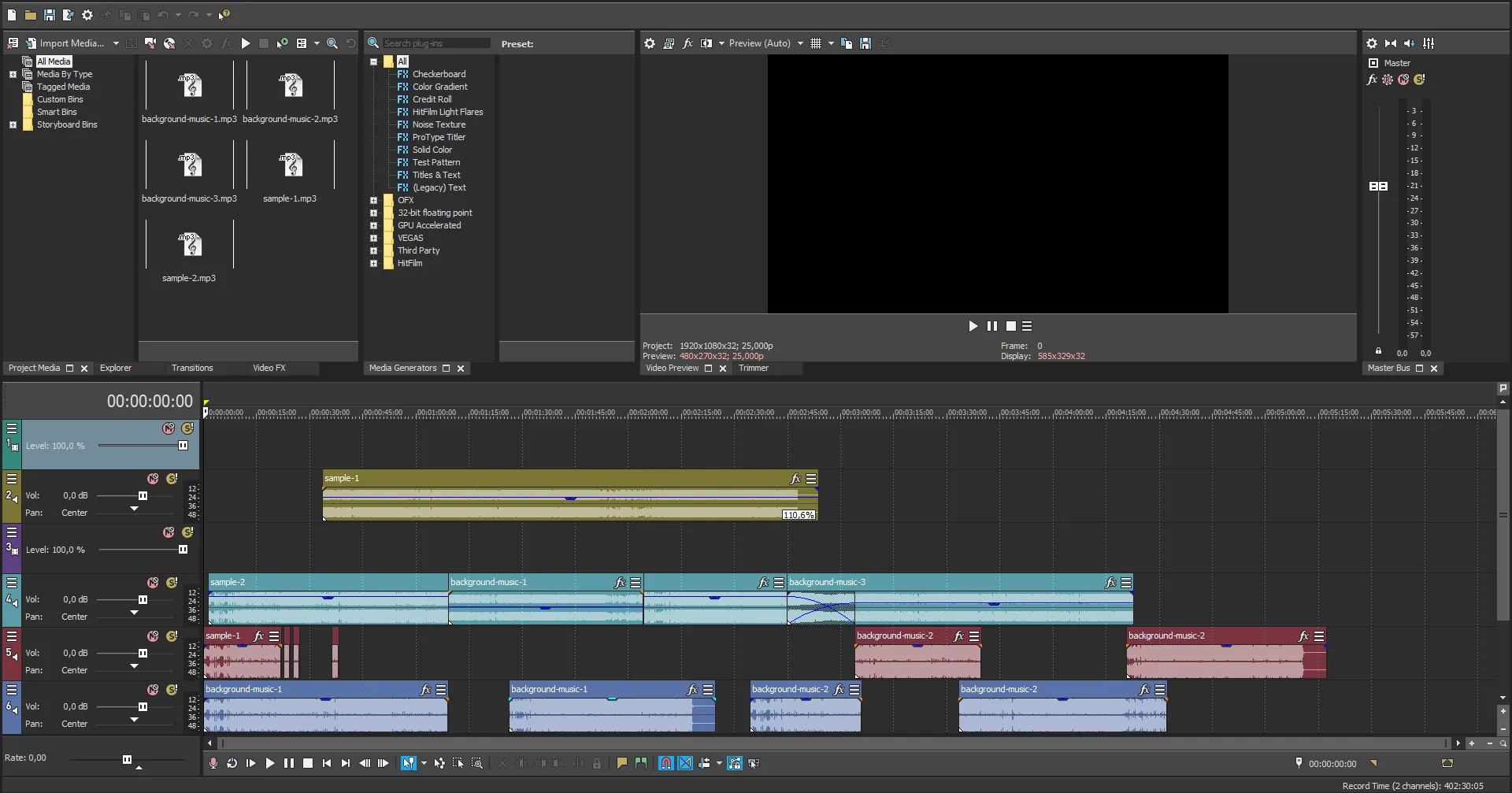Viewport: 1512px width, 793px height.
Task: Open Project Properties gear icon in top toolbar
Action: [x=87, y=15]
